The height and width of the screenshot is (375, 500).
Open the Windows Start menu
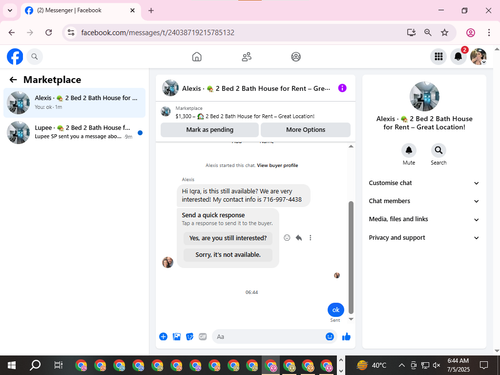pyautogui.click(x=11, y=366)
